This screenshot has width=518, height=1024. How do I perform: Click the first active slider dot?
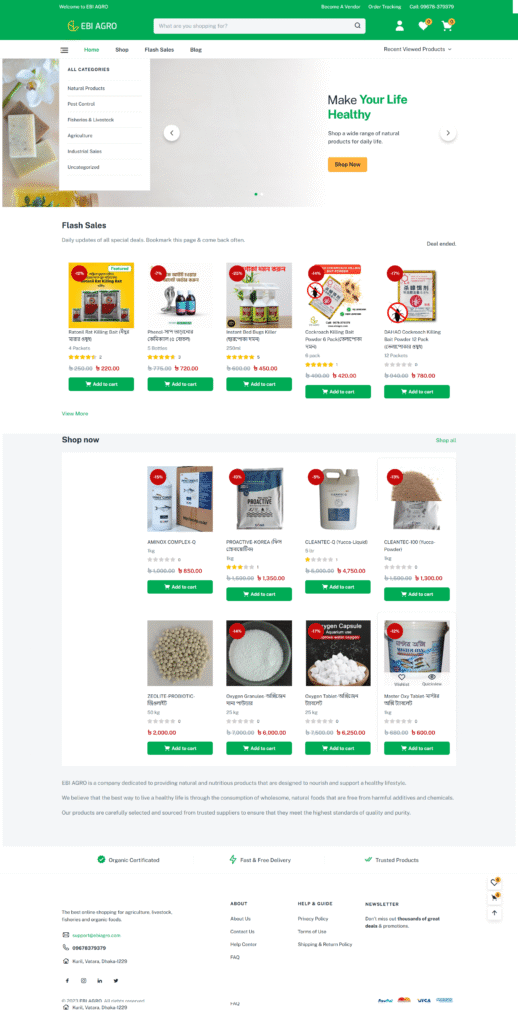256,194
